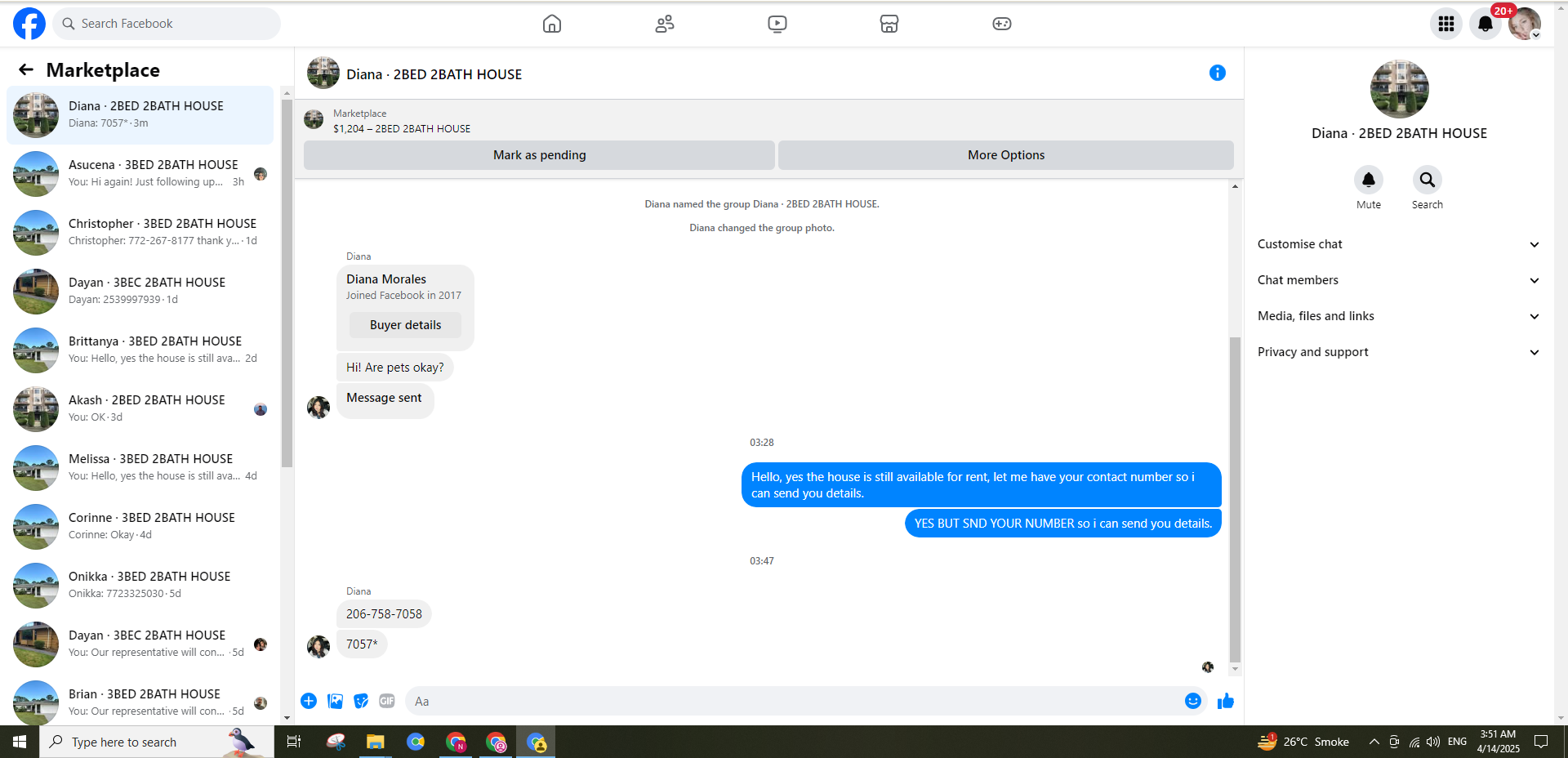
Task: Open File Explorer from taskbar
Action: 375,742
